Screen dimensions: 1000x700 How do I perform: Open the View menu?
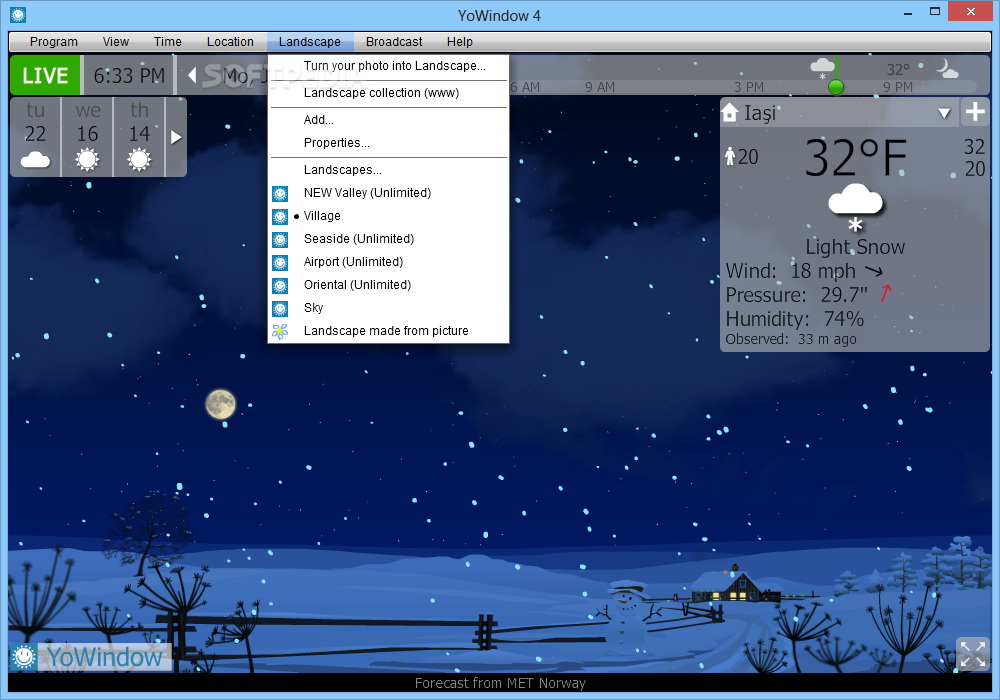pyautogui.click(x=115, y=41)
